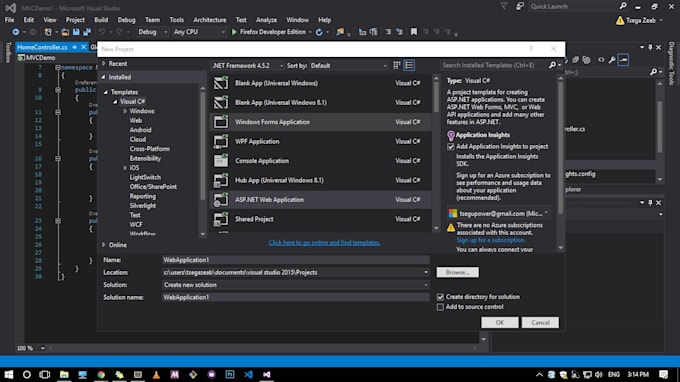The image size is (680, 382).
Task: Open the Windows Start menu
Action: [9, 374]
